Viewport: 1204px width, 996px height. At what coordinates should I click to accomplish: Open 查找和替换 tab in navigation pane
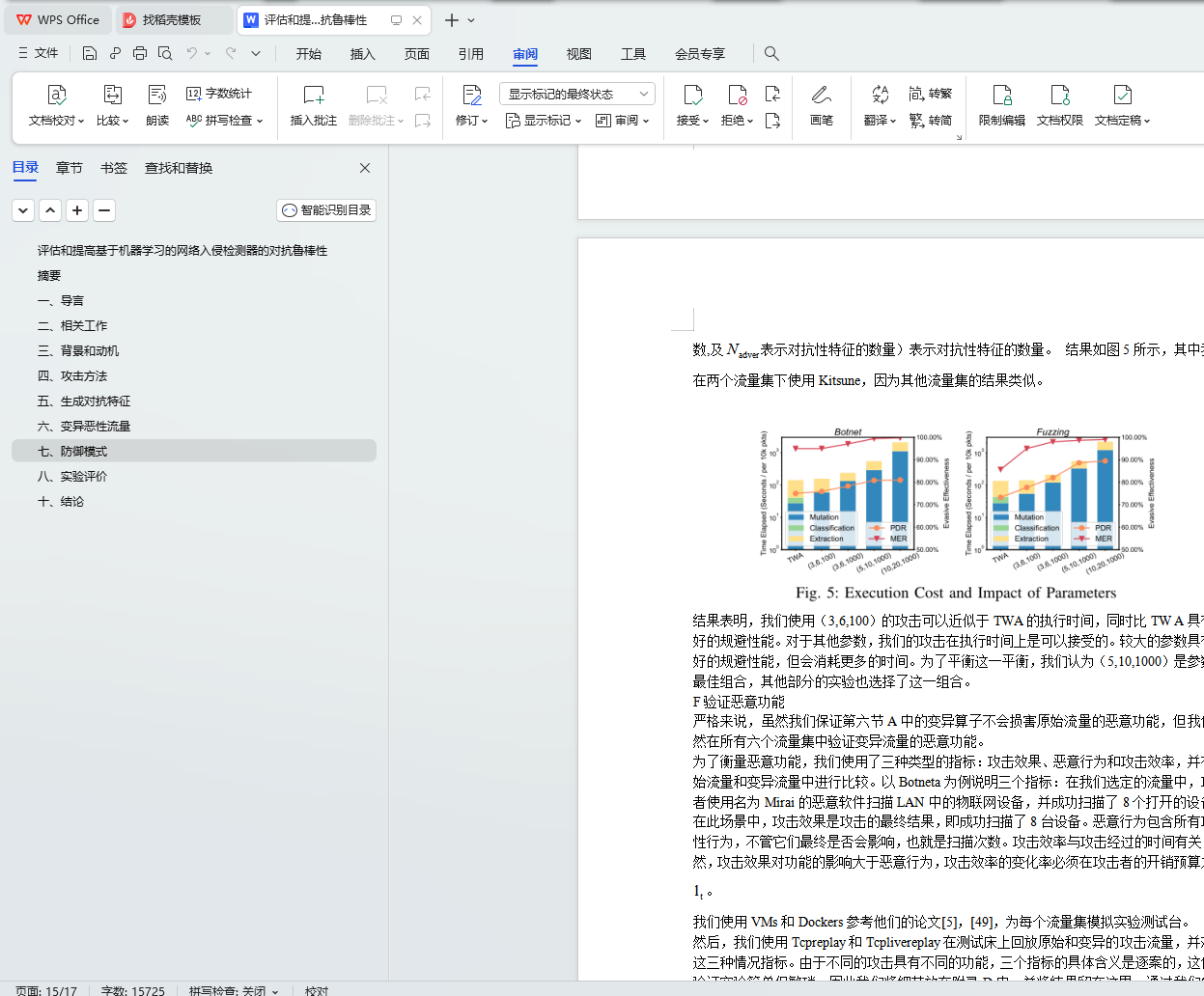tap(179, 168)
